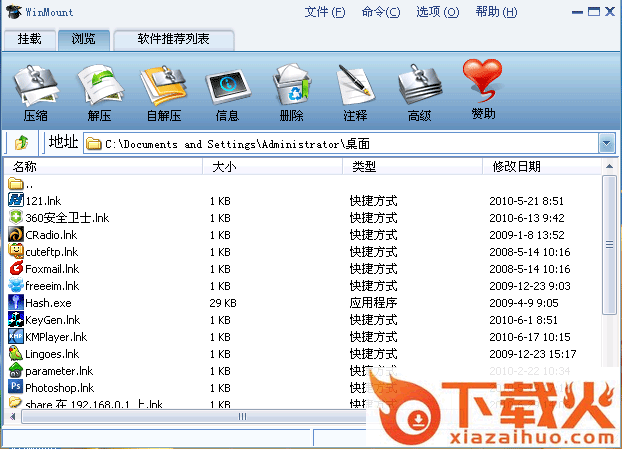The height and width of the screenshot is (449, 622).
Task: Click the 地址 address label
Action: (63, 142)
